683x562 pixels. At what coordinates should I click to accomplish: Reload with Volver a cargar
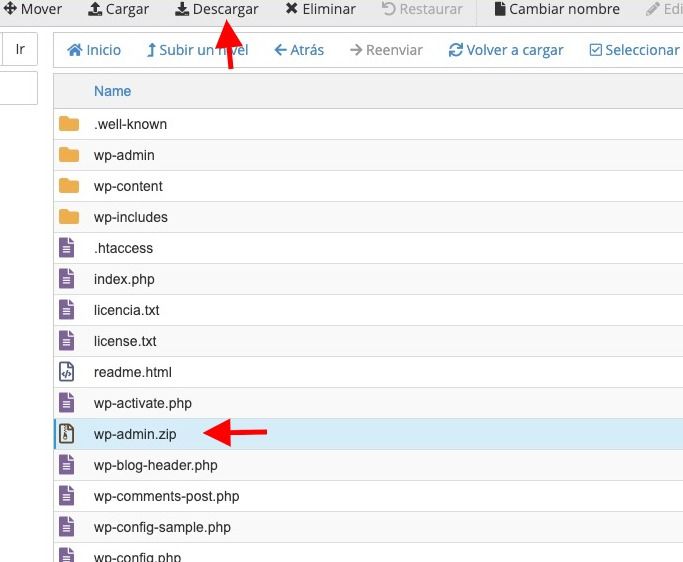[506, 50]
